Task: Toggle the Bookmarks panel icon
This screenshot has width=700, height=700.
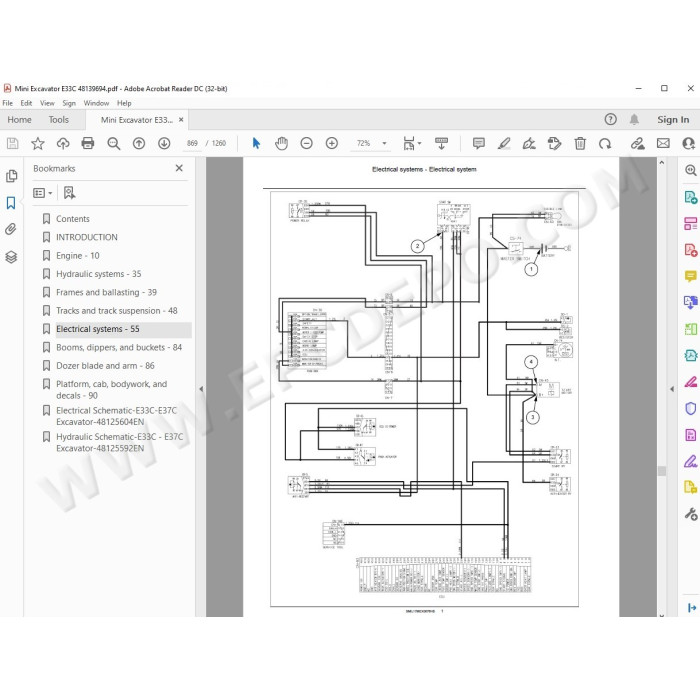Action: pos(11,203)
